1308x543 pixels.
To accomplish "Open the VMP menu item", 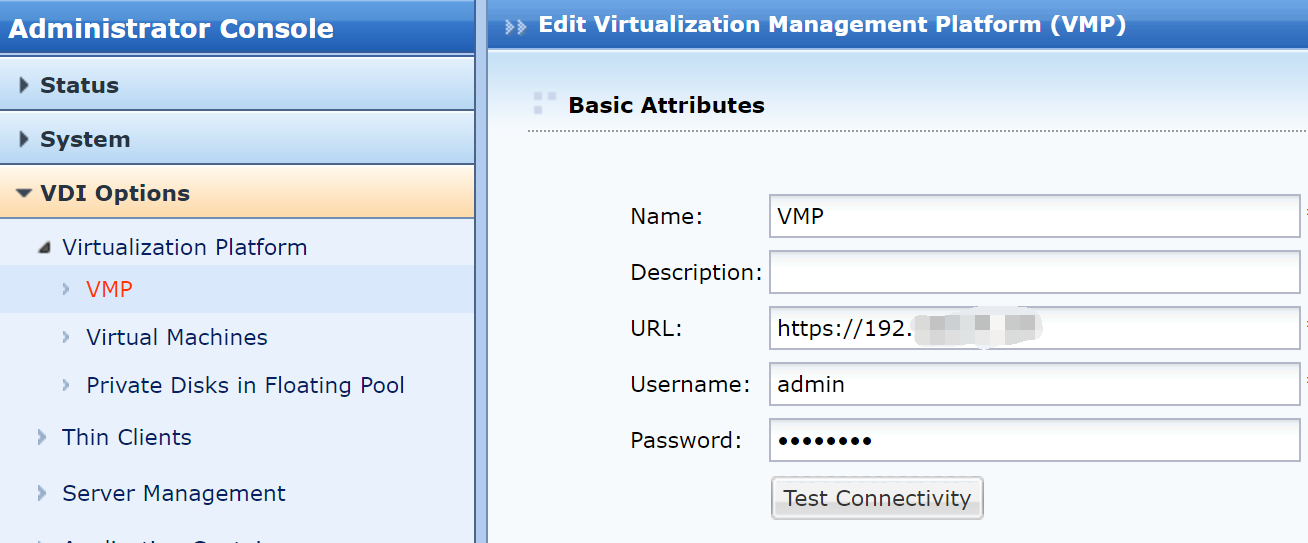I will click(109, 289).
